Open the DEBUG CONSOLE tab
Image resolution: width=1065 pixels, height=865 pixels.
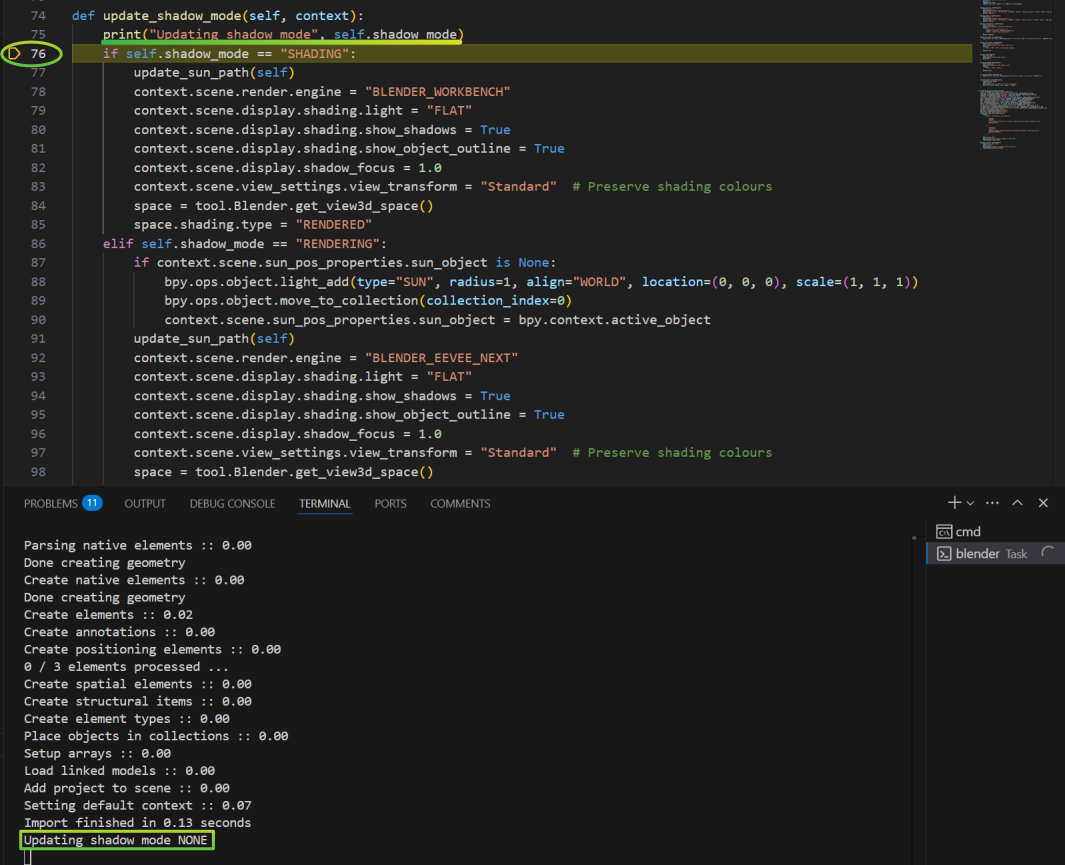232,504
